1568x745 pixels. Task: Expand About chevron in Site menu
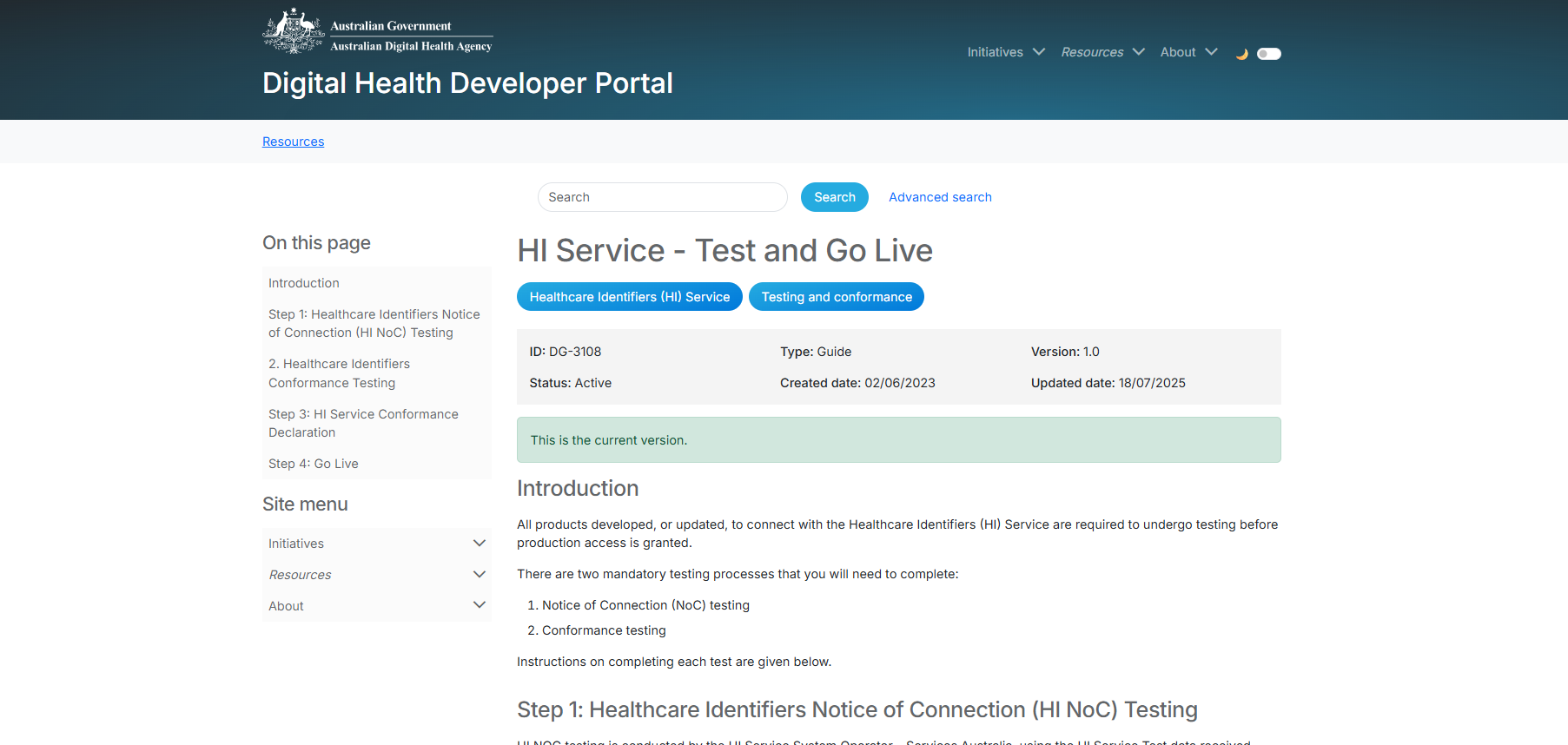tap(479, 604)
